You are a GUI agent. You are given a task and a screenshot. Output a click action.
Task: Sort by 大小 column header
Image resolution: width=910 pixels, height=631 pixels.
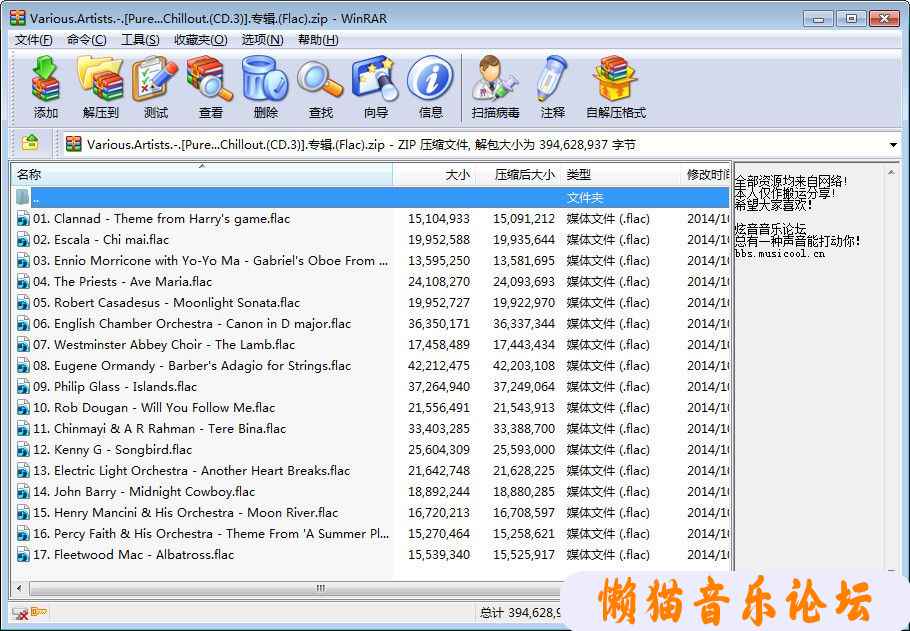pos(434,175)
